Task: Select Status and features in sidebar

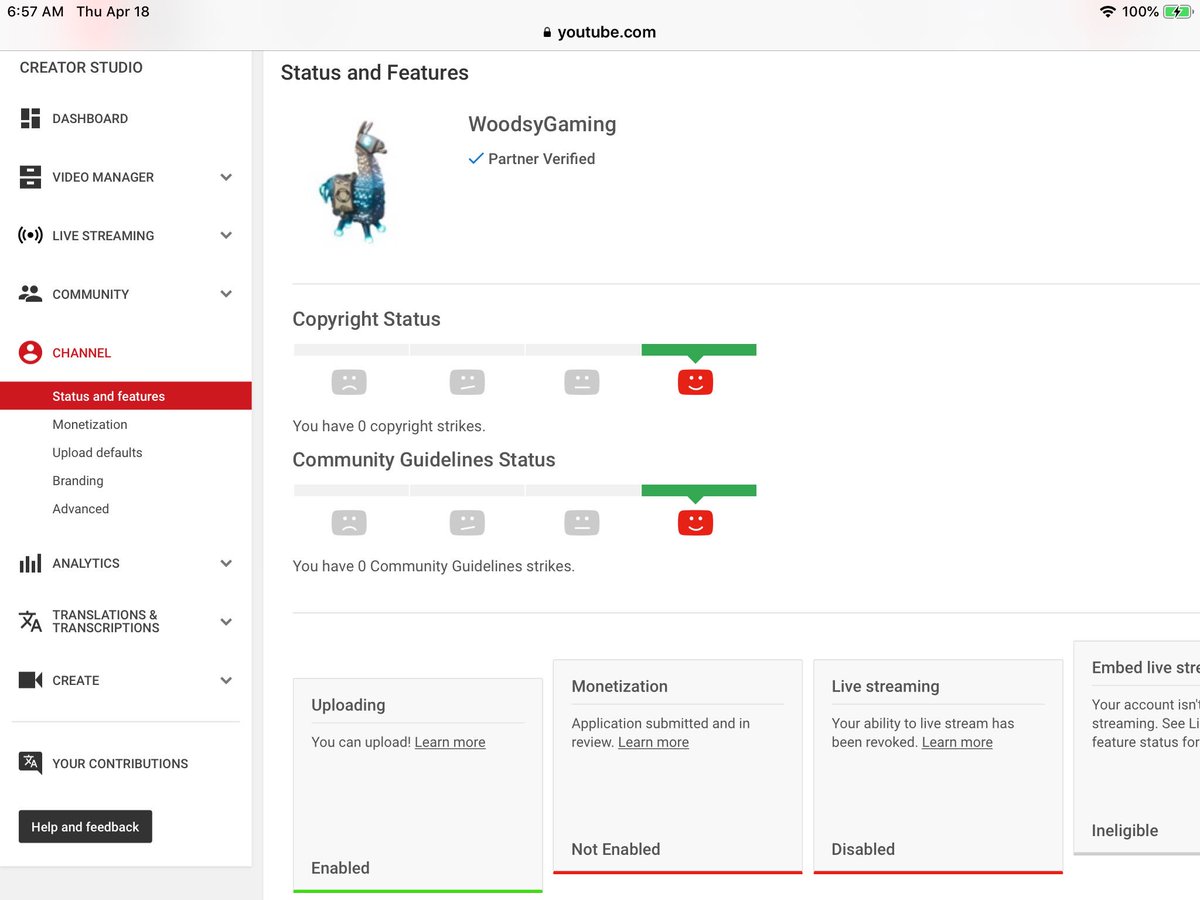Action: tap(126, 396)
